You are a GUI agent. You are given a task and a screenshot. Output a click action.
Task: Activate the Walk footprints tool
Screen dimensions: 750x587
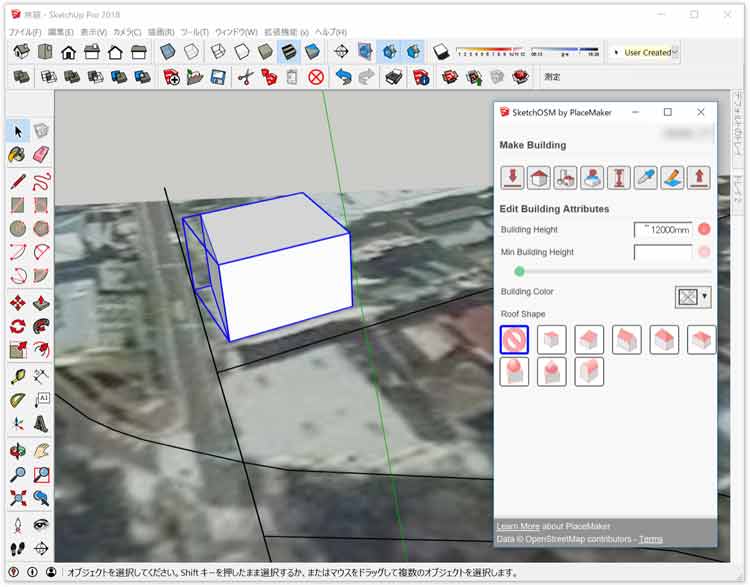point(18,548)
